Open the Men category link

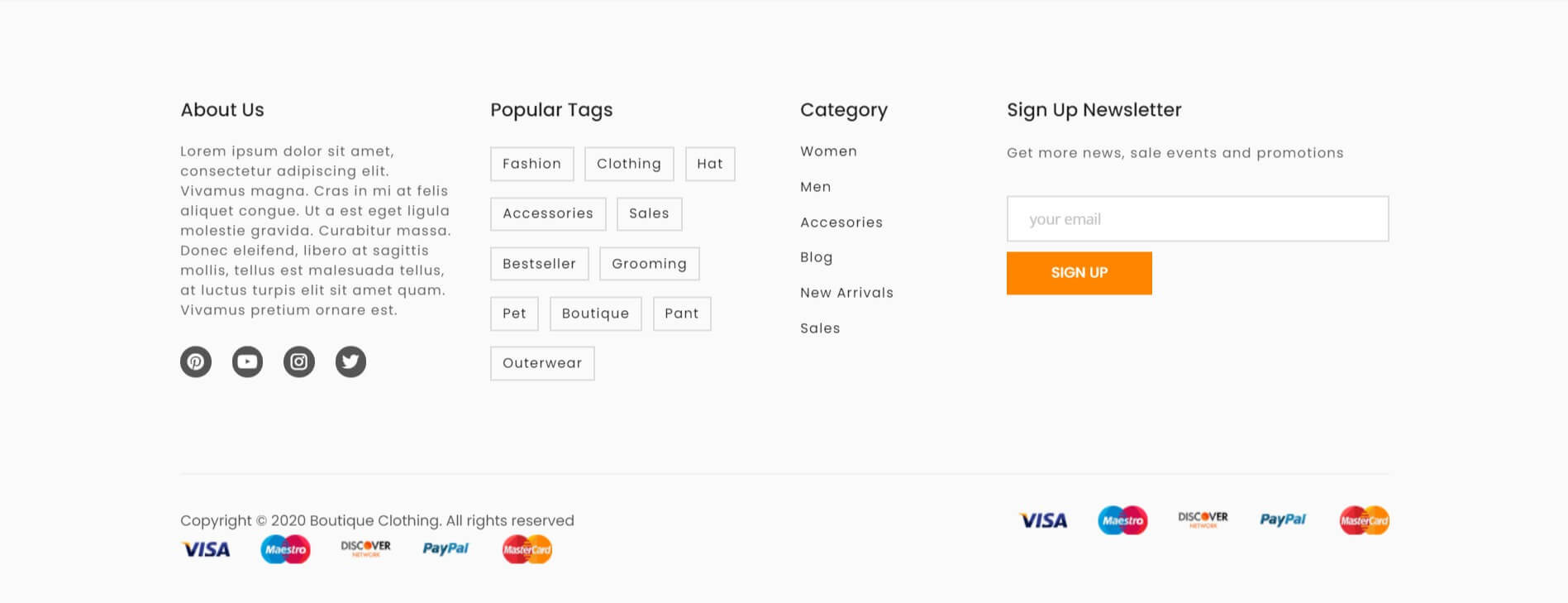(x=815, y=187)
